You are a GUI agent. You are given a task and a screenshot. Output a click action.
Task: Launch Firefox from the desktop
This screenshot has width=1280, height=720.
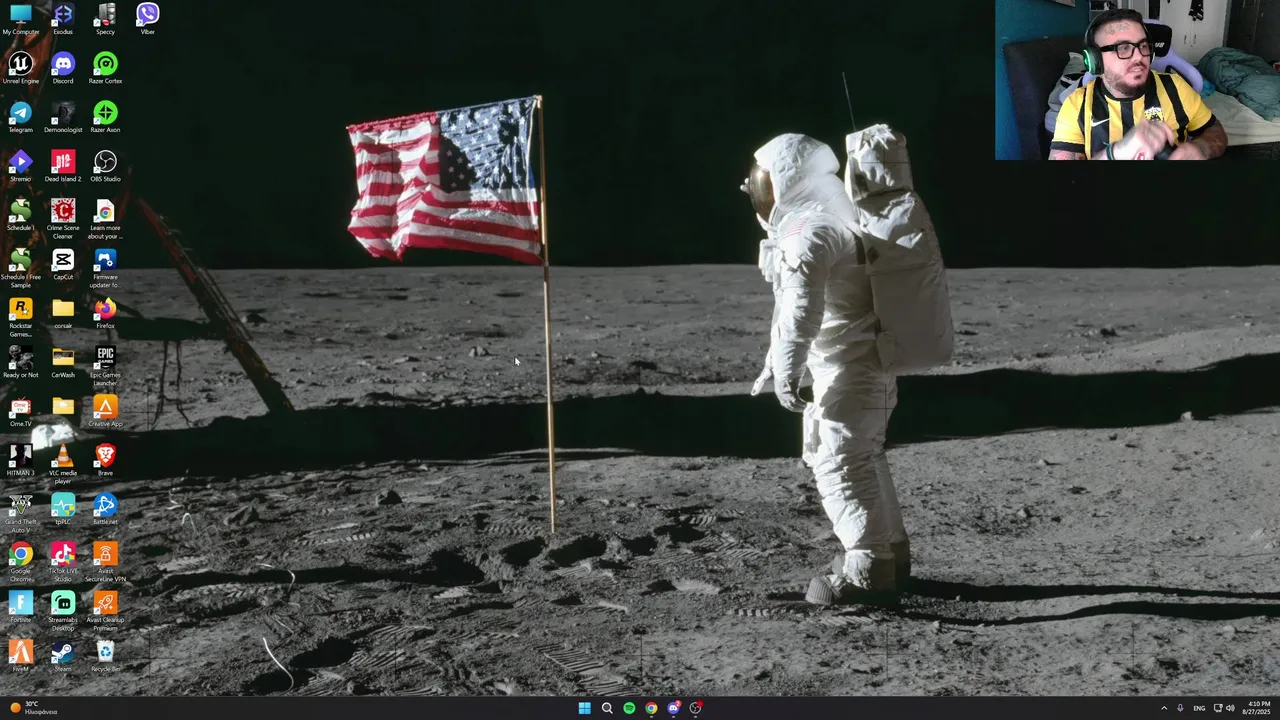coord(105,313)
